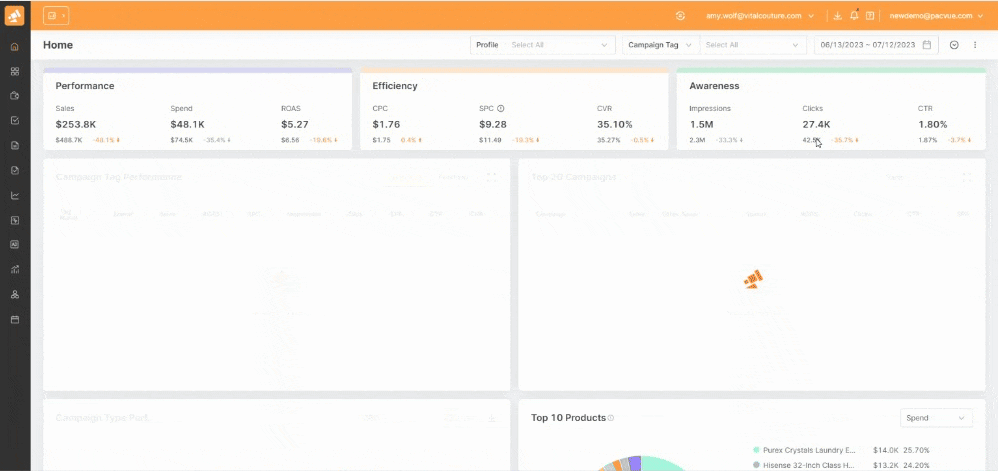Click the SPC info icon
Viewport: 998px width, 471px height.
pos(501,108)
